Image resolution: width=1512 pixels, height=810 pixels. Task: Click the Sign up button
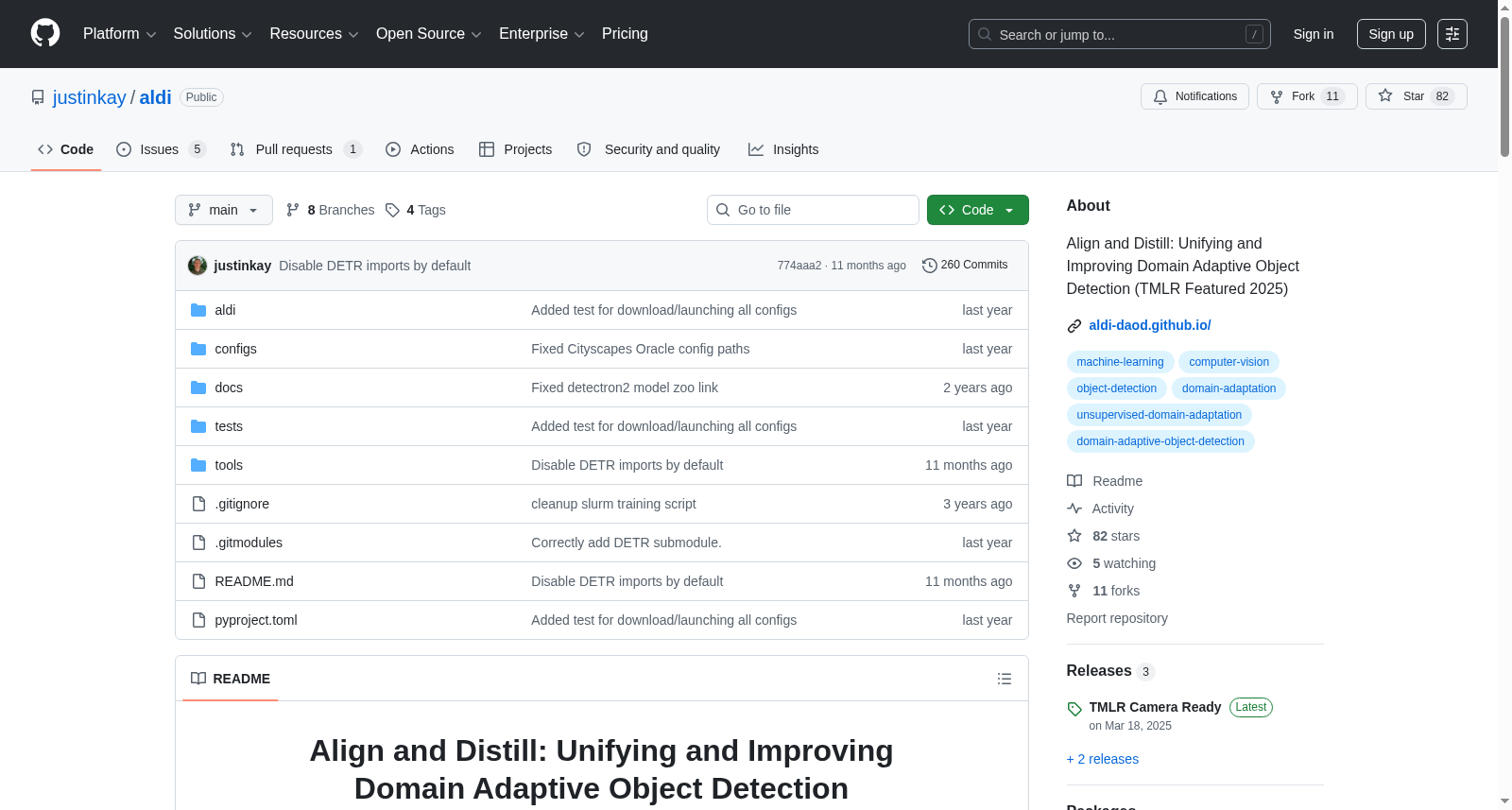(x=1391, y=34)
